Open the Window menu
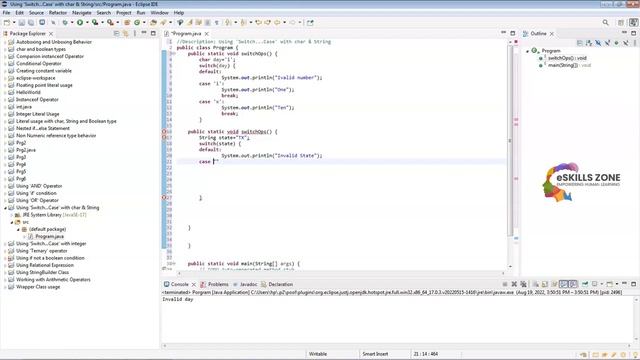640x360 pixels. coord(159,13)
